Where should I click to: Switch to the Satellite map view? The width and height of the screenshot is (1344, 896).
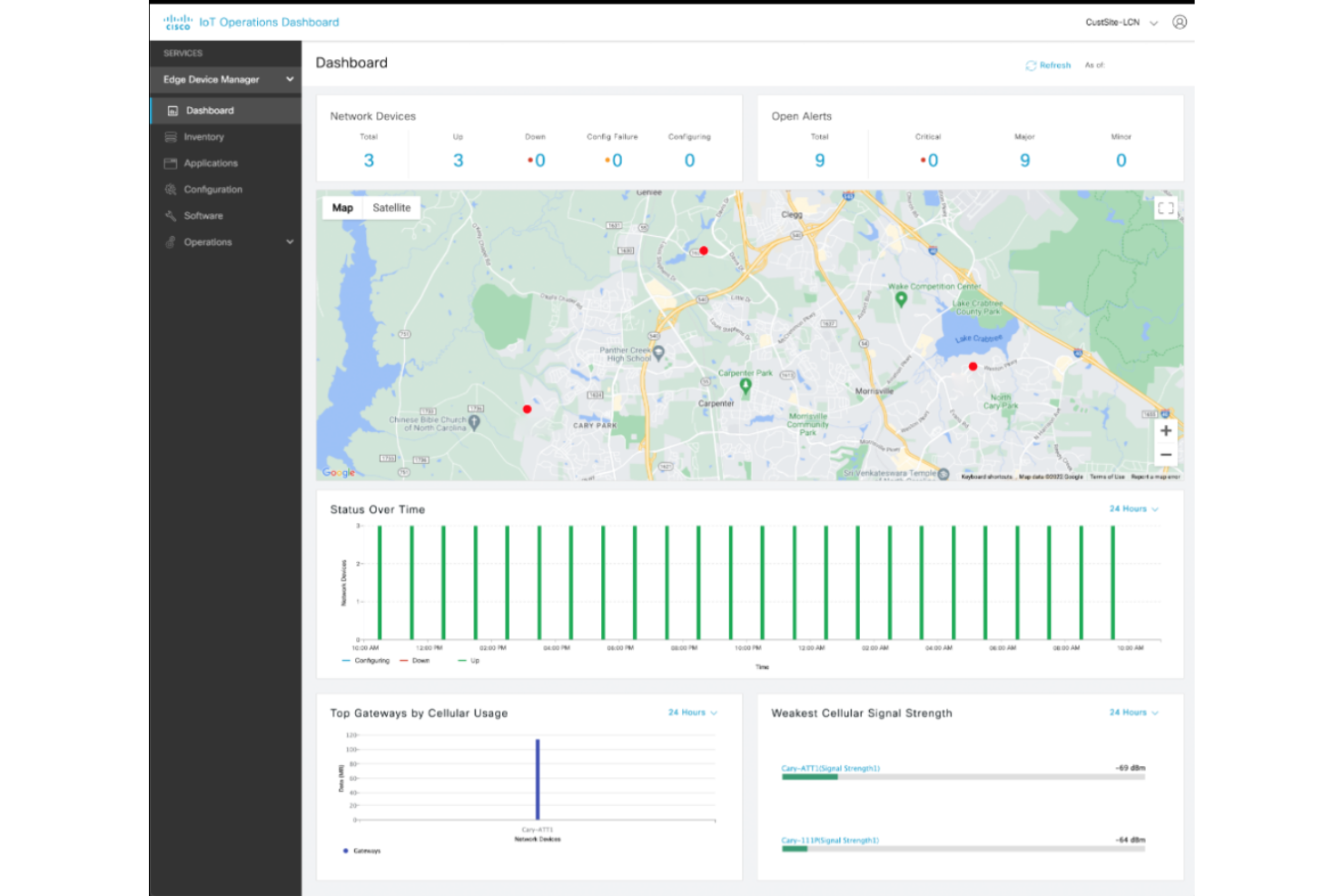point(391,207)
